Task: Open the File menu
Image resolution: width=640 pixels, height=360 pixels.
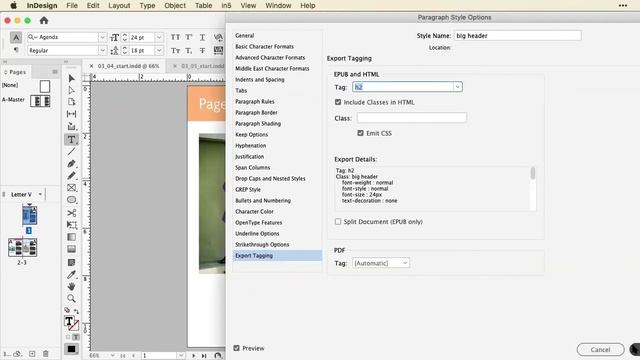Action: click(72, 6)
